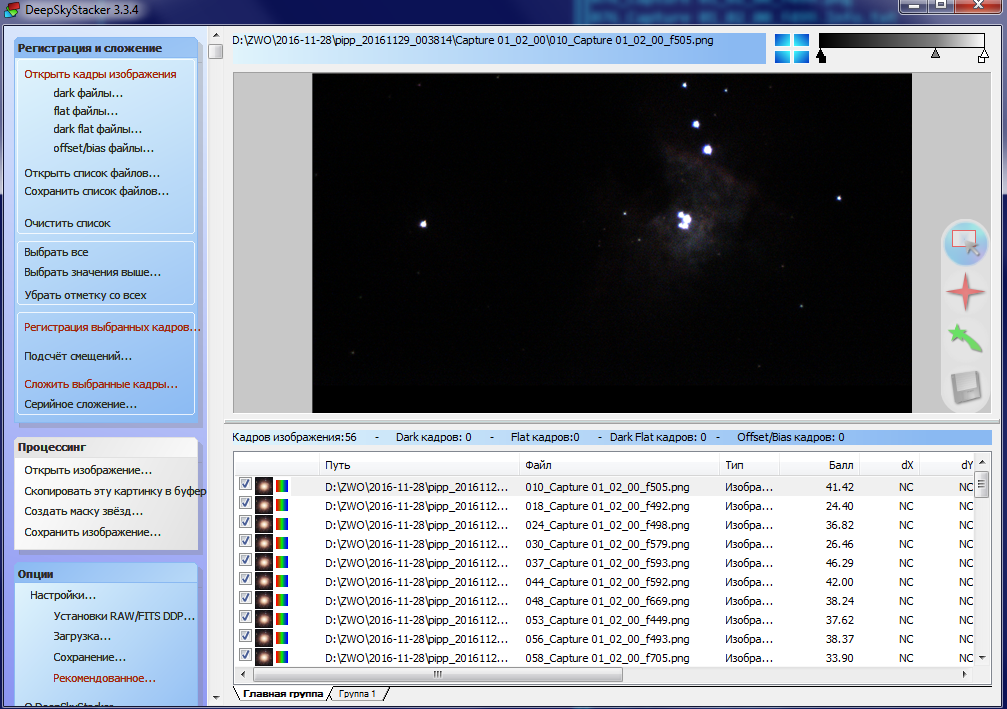Uncheck the 018_Capture f492 file checkbox
This screenshot has height=709, width=1007.
point(245,503)
